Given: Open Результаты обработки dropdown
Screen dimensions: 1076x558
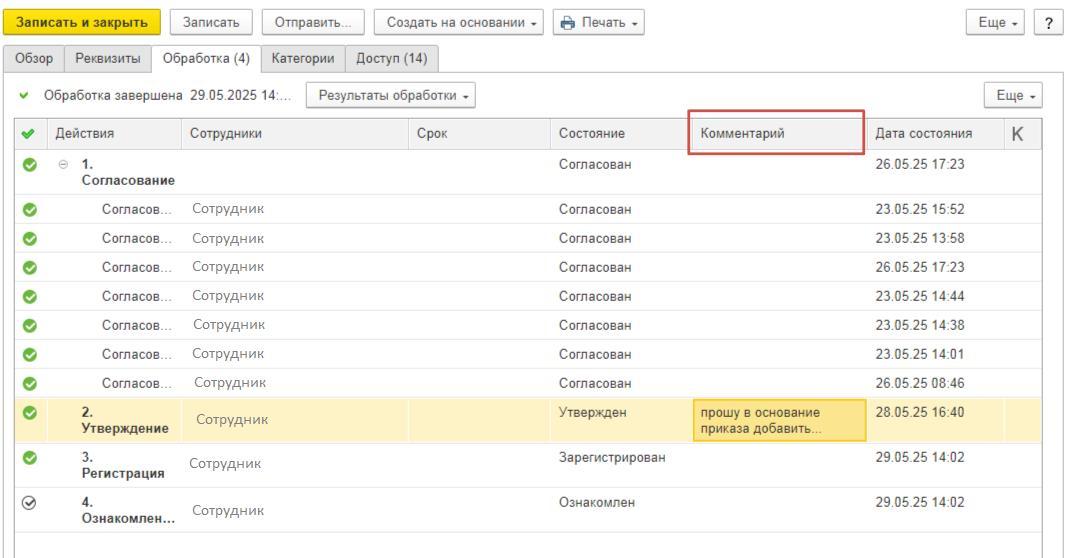Looking at the screenshot, I should click(391, 96).
